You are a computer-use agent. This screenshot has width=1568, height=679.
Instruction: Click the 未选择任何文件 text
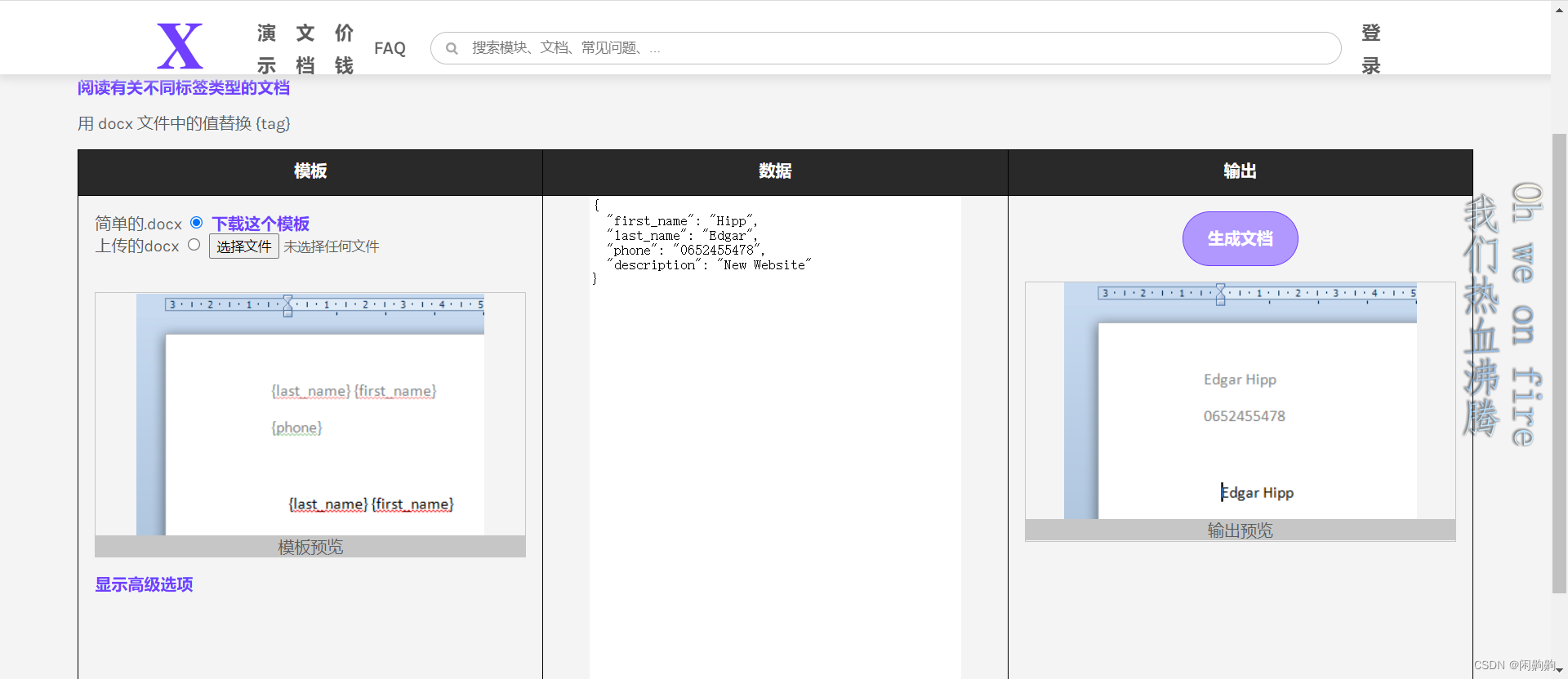(x=332, y=246)
